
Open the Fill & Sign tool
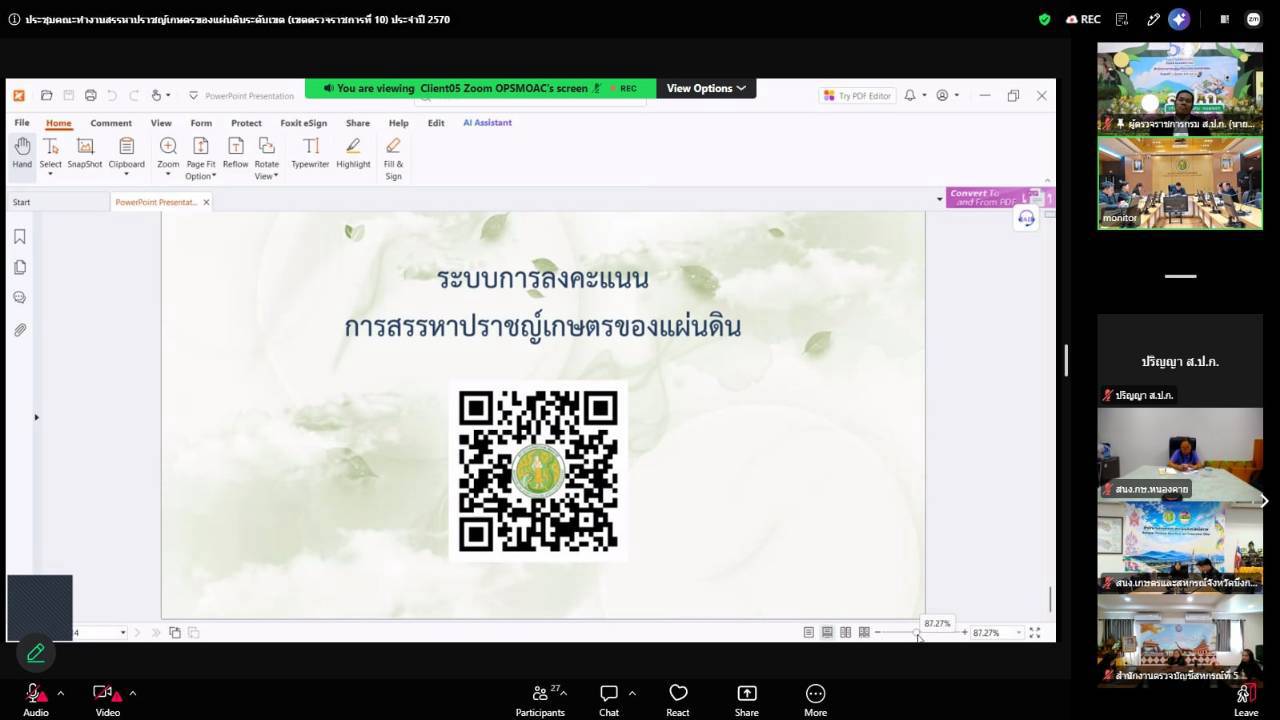[x=393, y=158]
